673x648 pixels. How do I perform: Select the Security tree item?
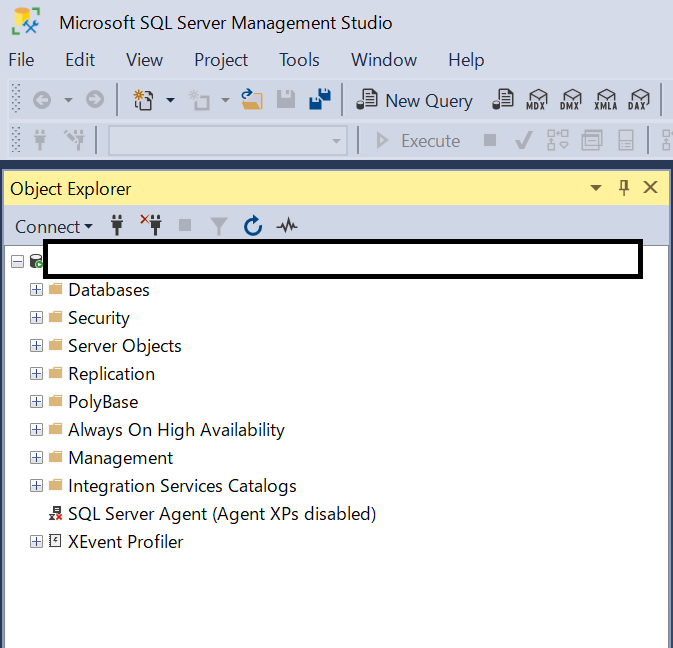pos(99,318)
